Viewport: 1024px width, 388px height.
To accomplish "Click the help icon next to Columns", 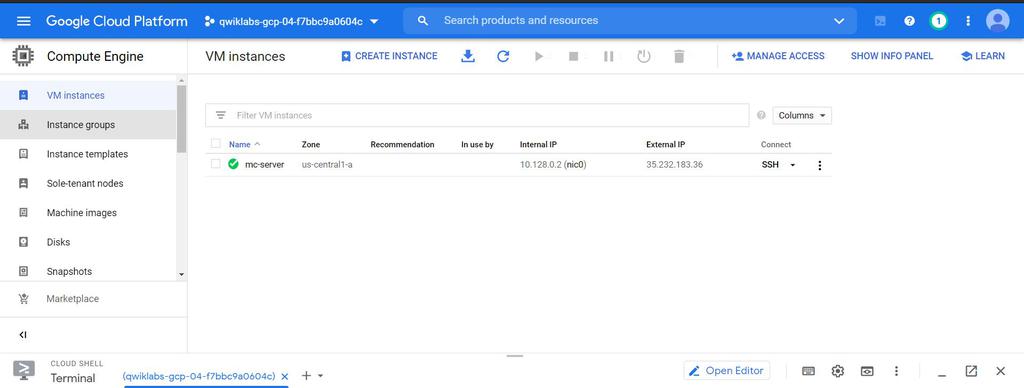I will pyautogui.click(x=761, y=115).
